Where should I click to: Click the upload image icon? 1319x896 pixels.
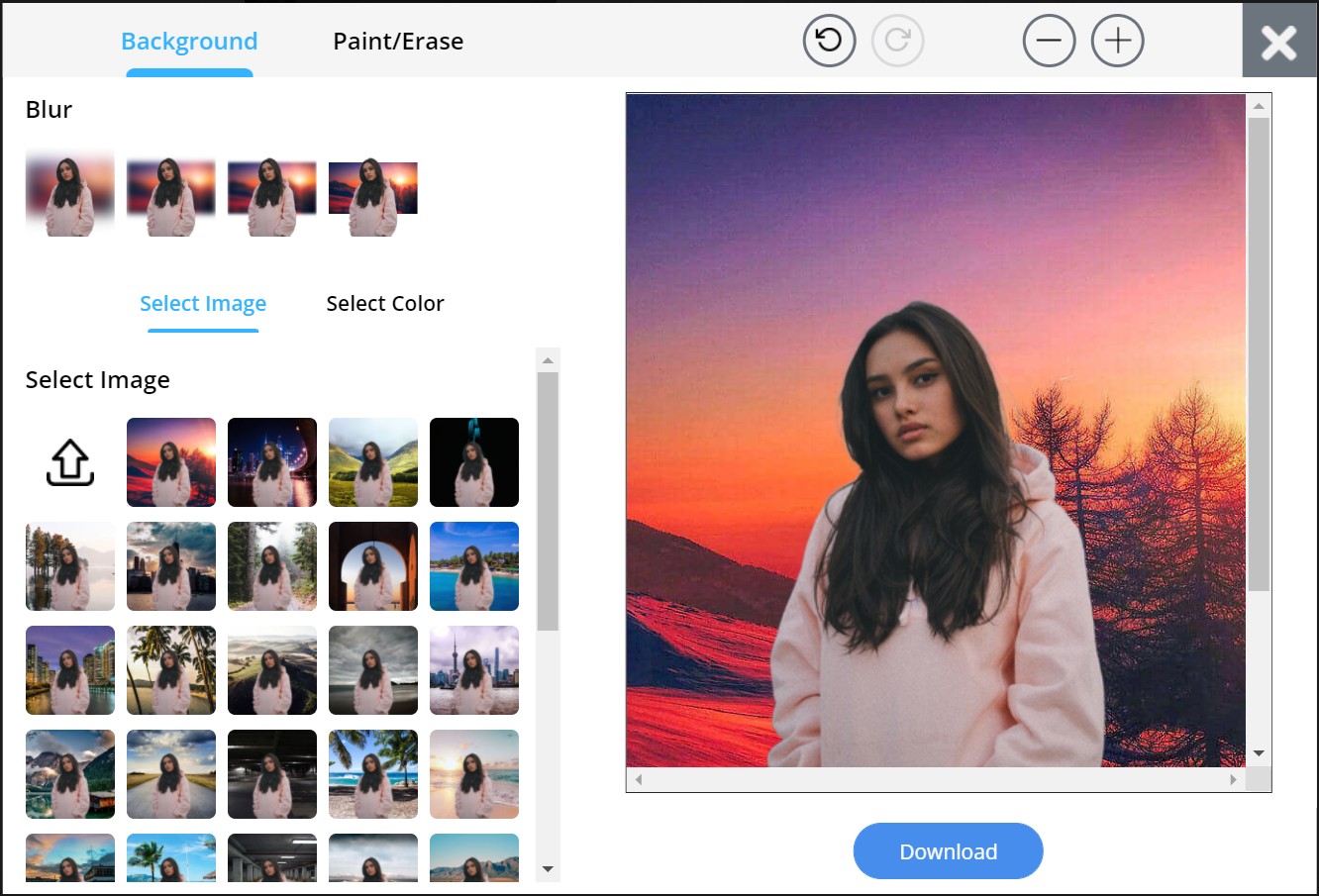[70, 462]
